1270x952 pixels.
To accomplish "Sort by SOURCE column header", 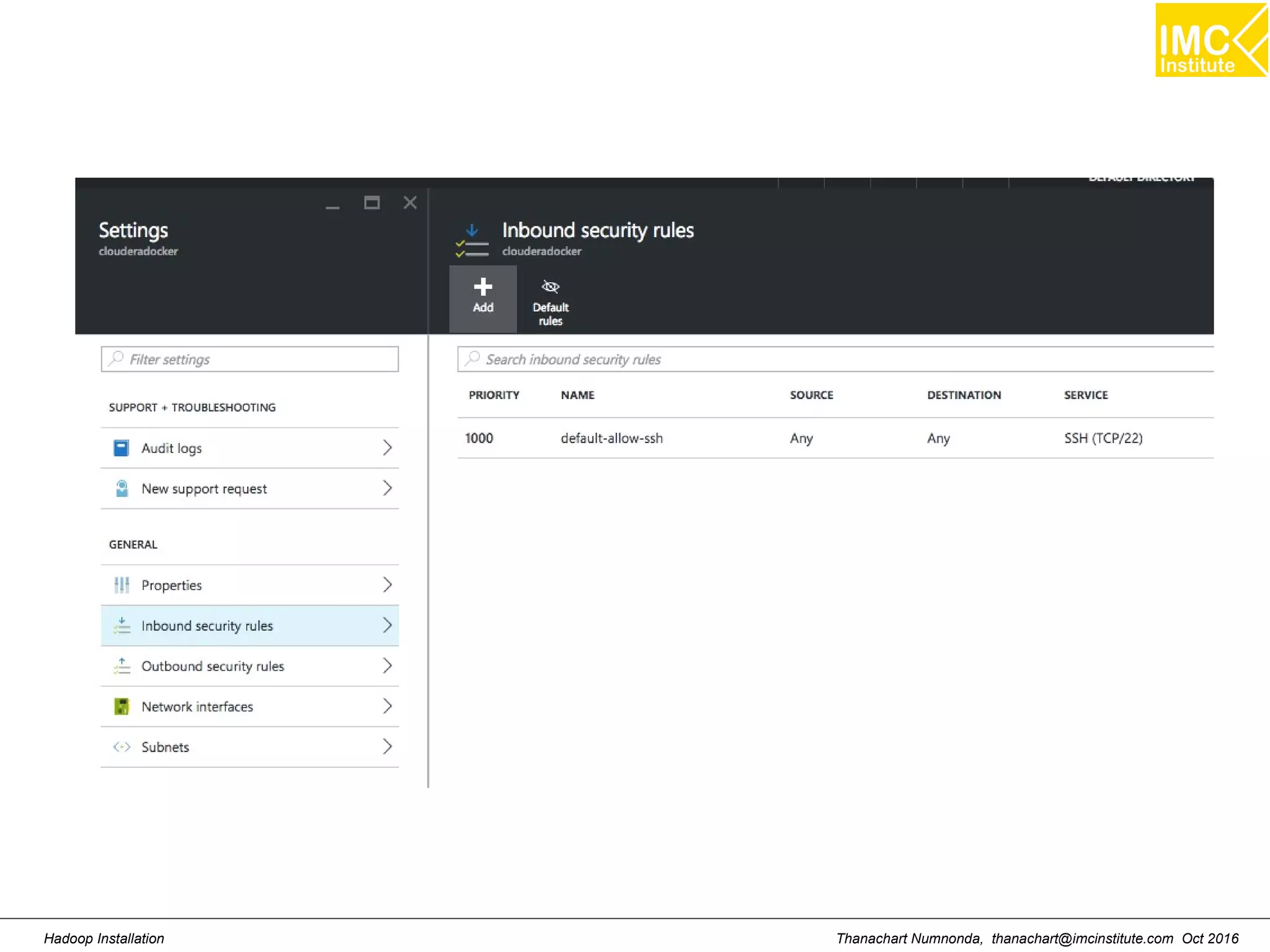I will (811, 395).
